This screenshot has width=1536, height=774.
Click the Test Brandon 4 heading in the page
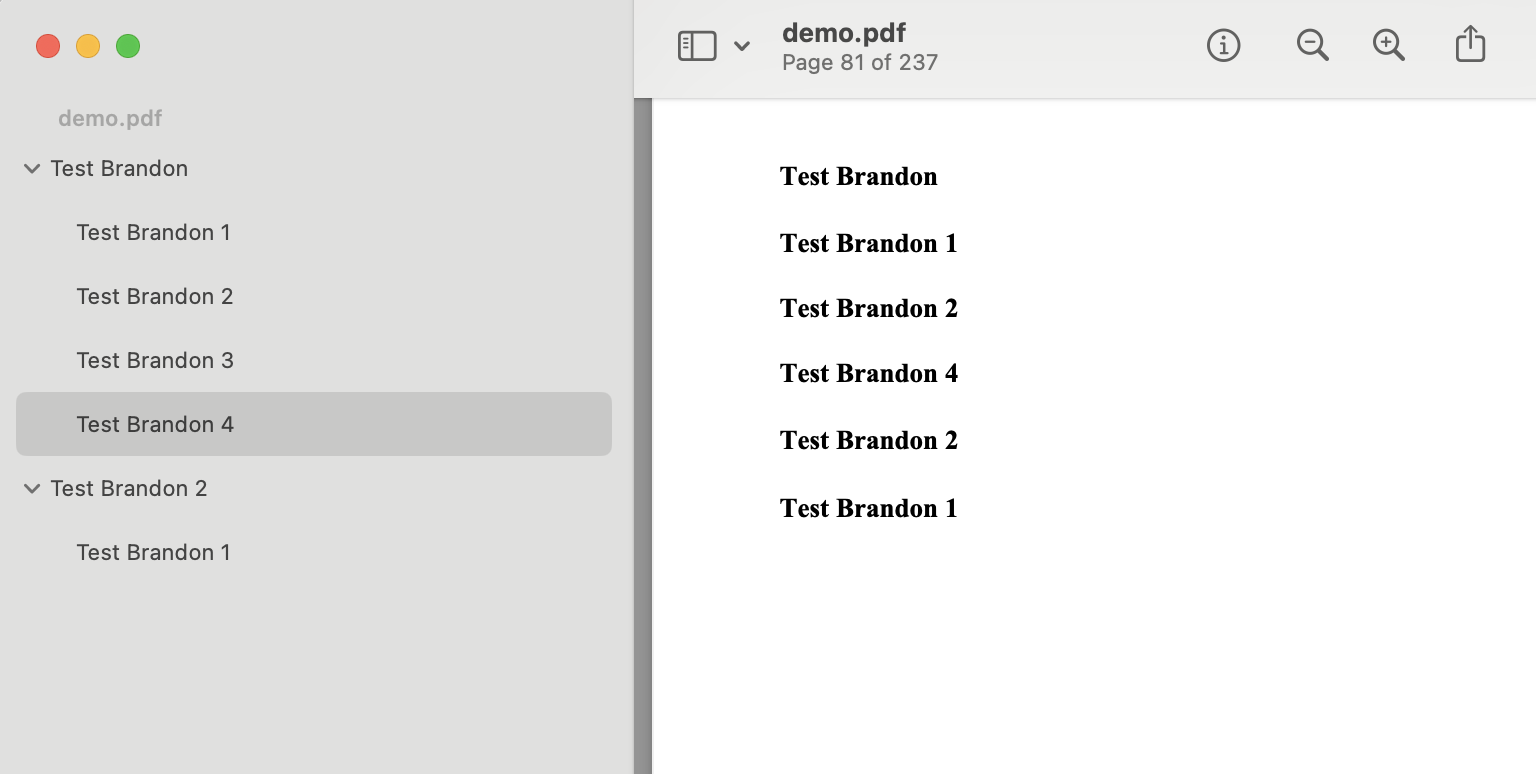coord(868,374)
